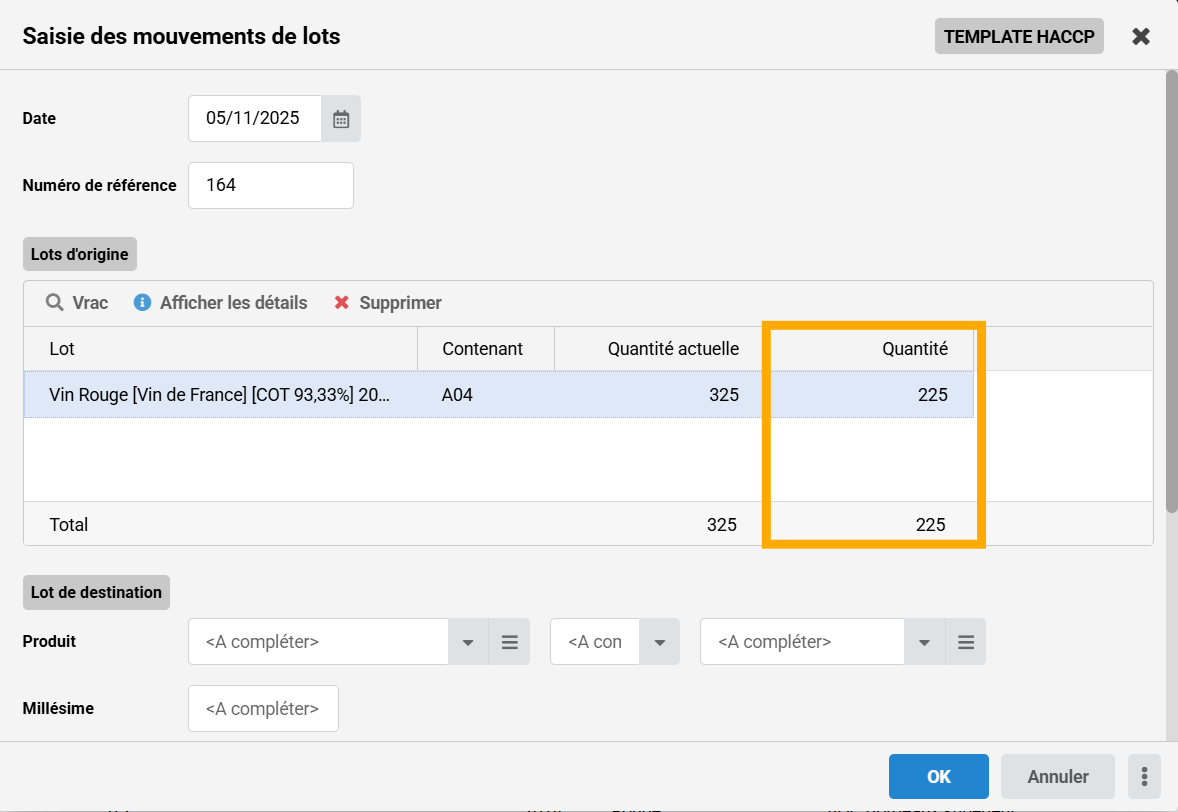Click the Vrac magnifier search icon
The width and height of the screenshot is (1178, 812).
click(x=55, y=302)
